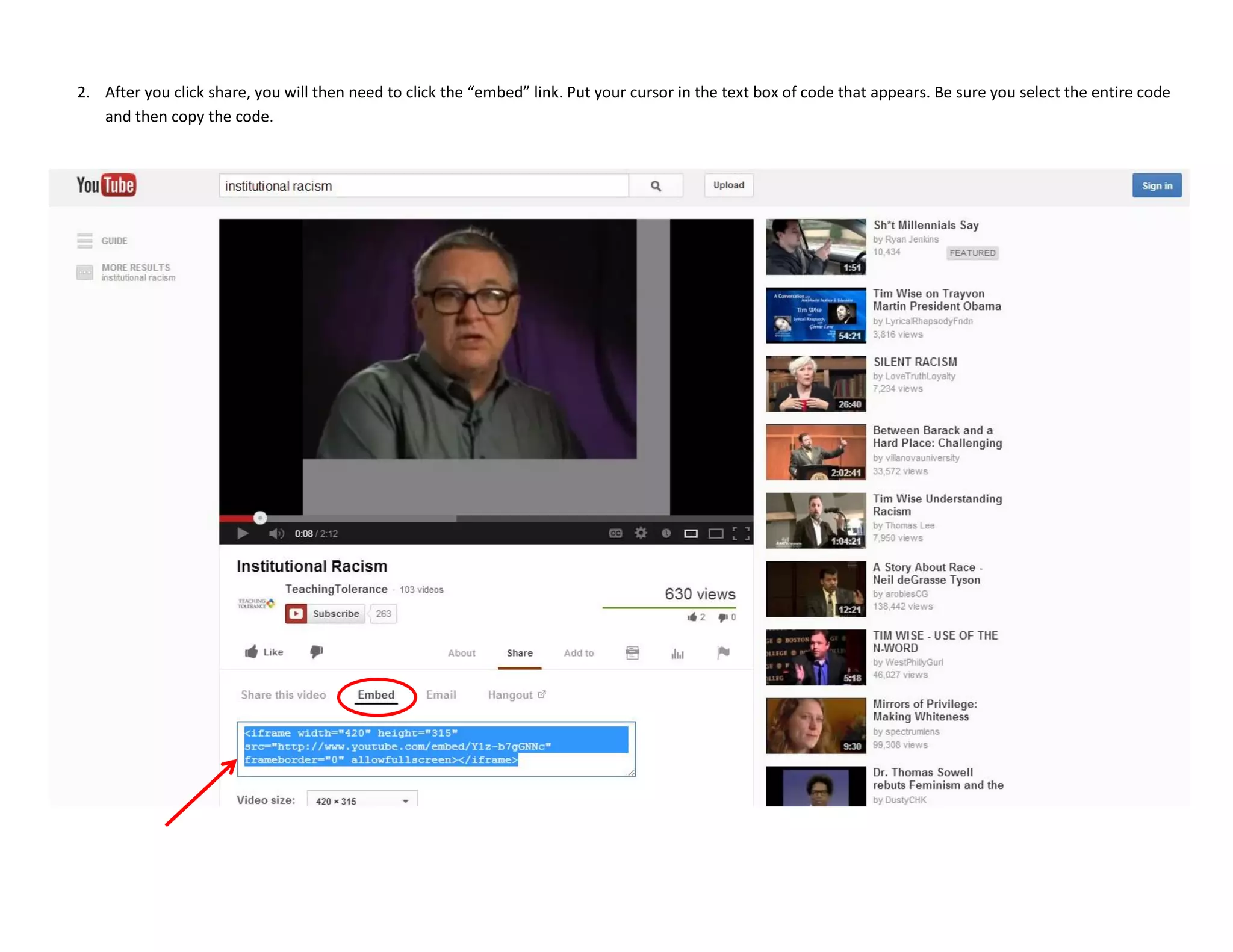The width and height of the screenshot is (1233, 952).
Task: Open the Guide menu icon
Action: point(85,241)
